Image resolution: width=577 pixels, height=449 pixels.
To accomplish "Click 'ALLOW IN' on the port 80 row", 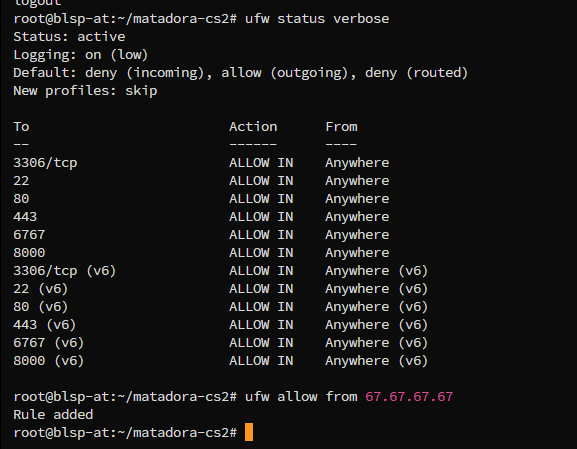I will [x=261, y=199].
